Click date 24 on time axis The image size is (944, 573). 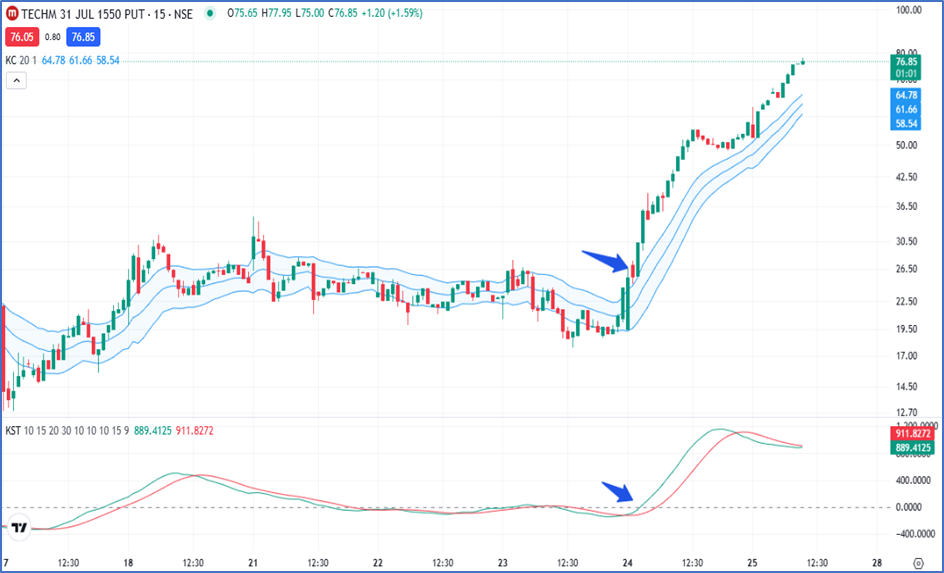[628, 563]
